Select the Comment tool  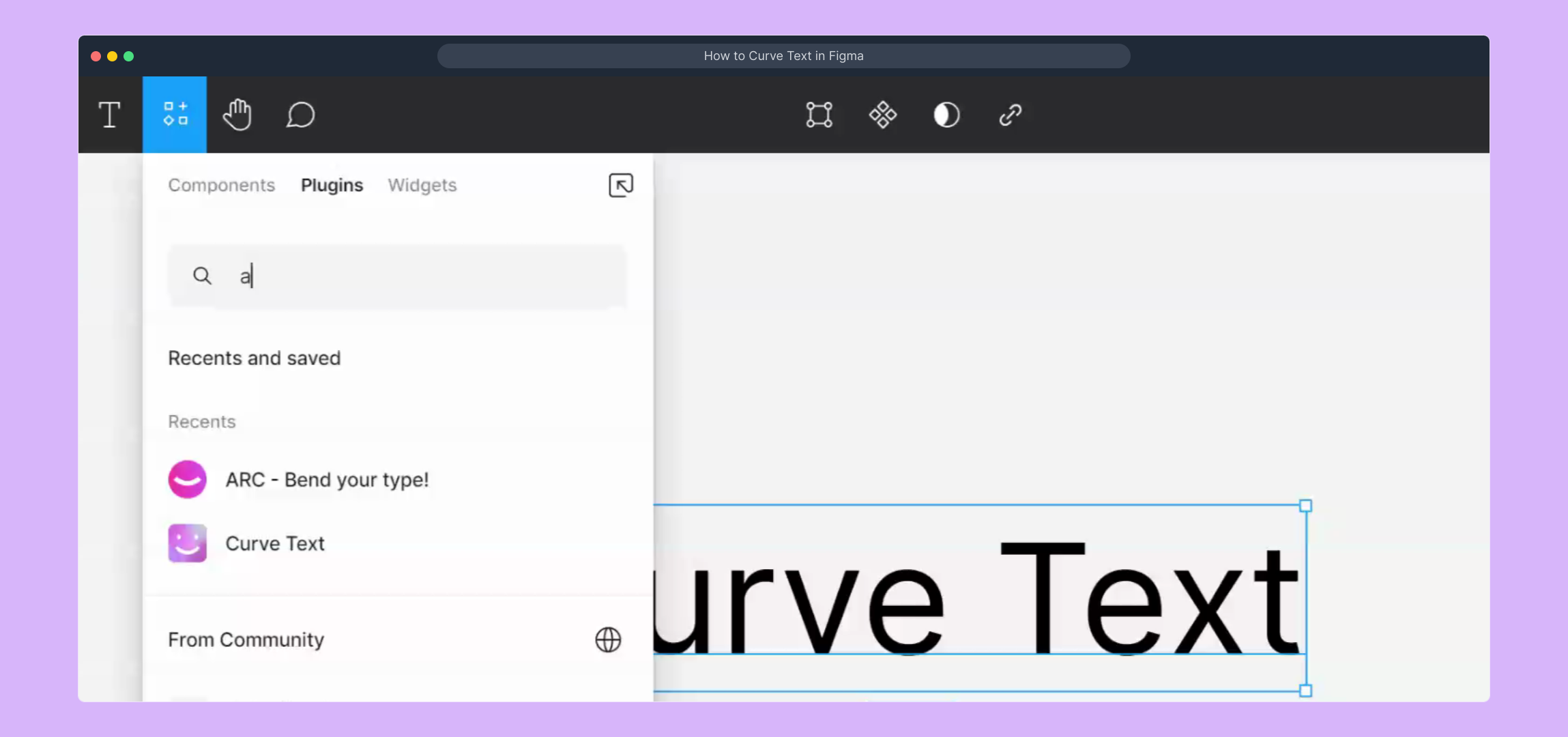(300, 115)
